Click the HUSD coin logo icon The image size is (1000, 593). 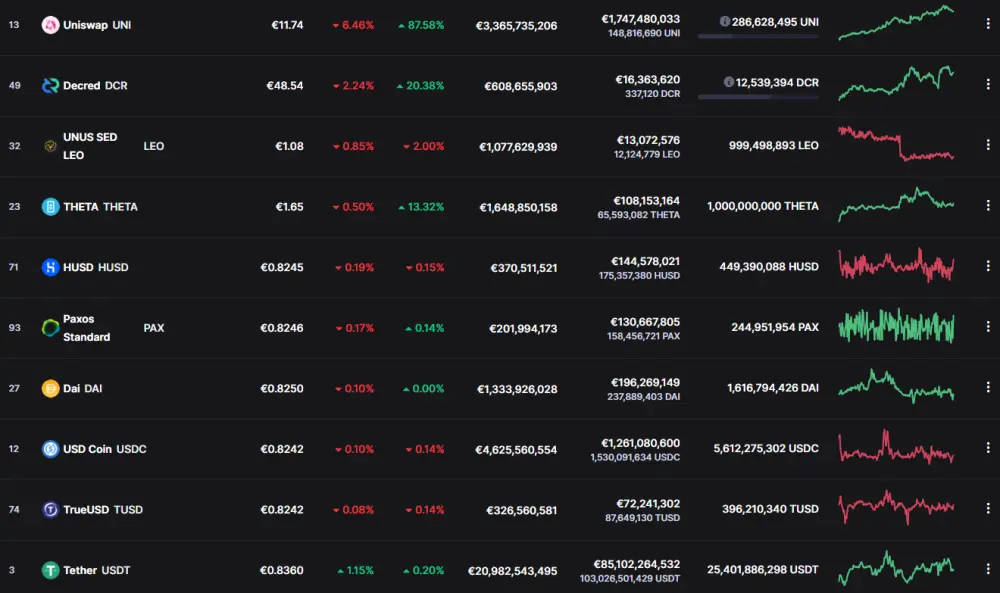tap(50, 267)
